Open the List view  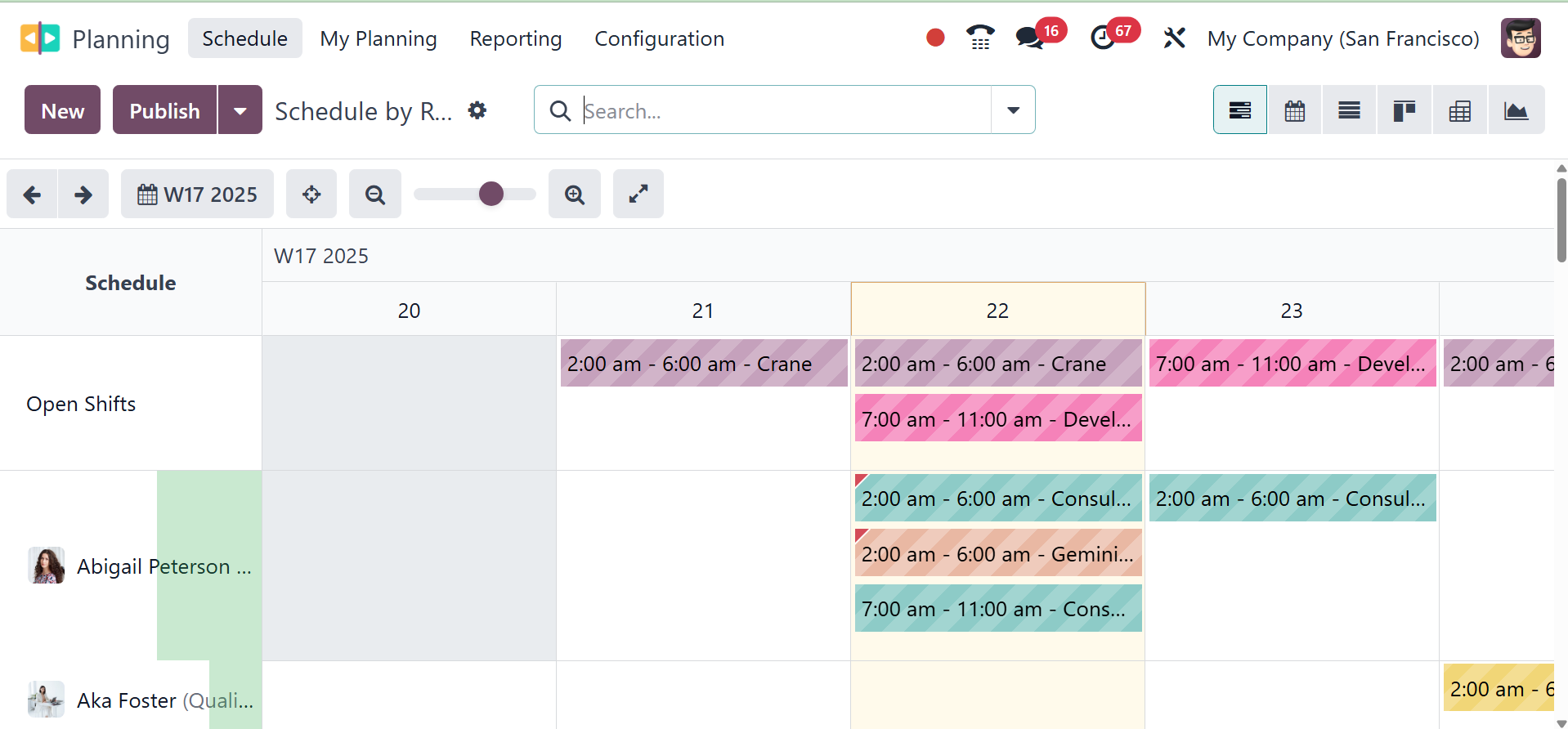[x=1349, y=110]
